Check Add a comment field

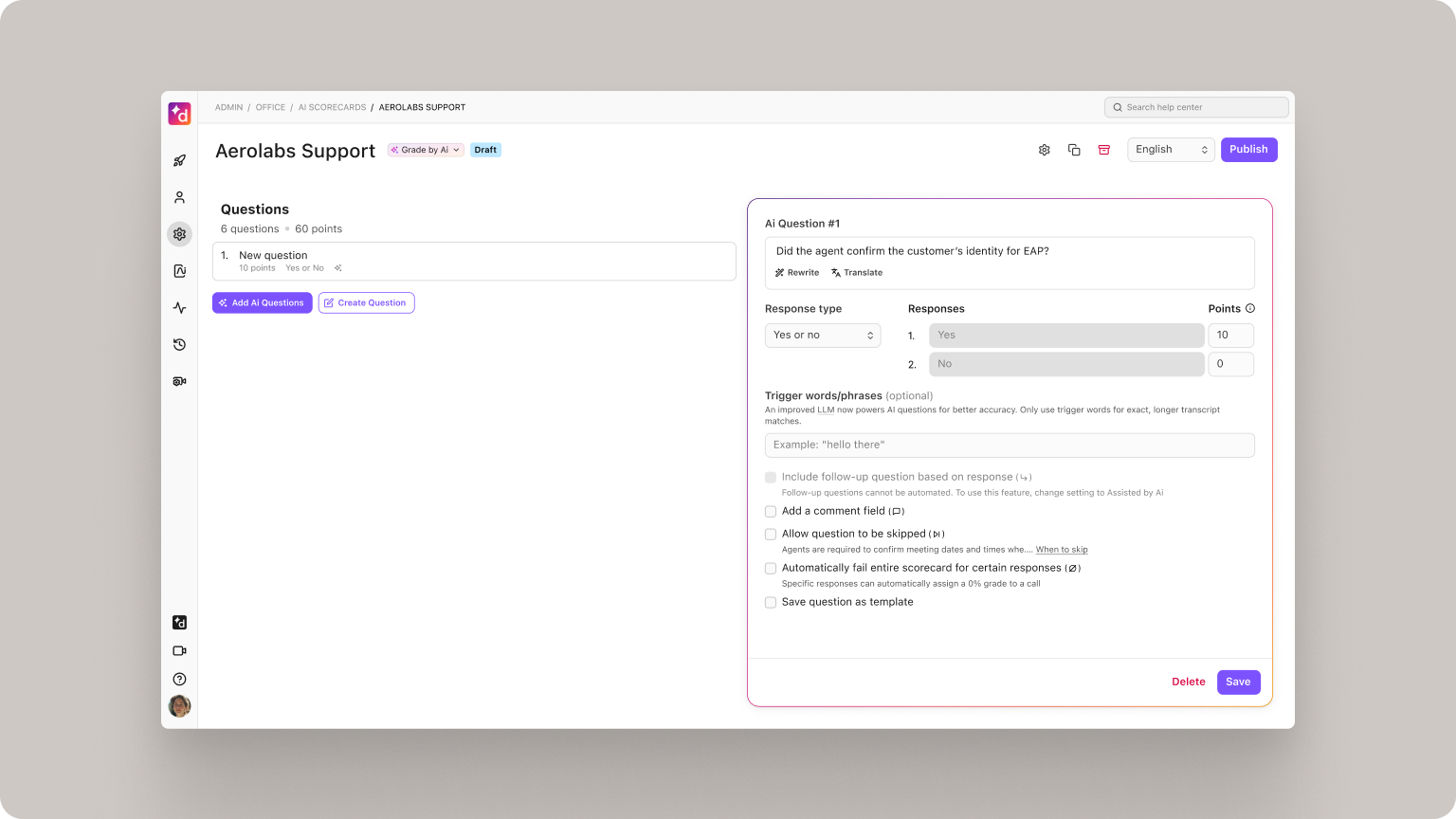[x=771, y=512]
